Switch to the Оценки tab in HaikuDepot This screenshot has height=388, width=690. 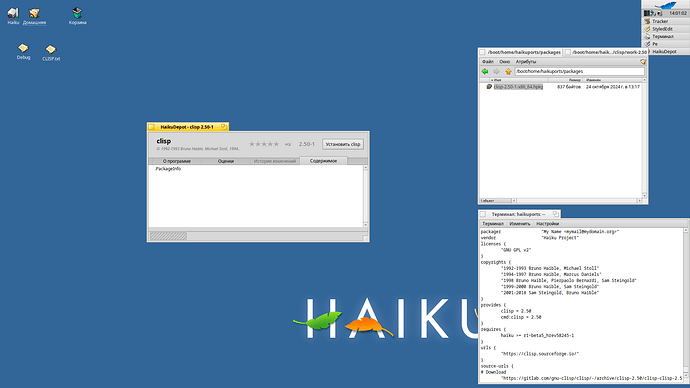[226, 161]
